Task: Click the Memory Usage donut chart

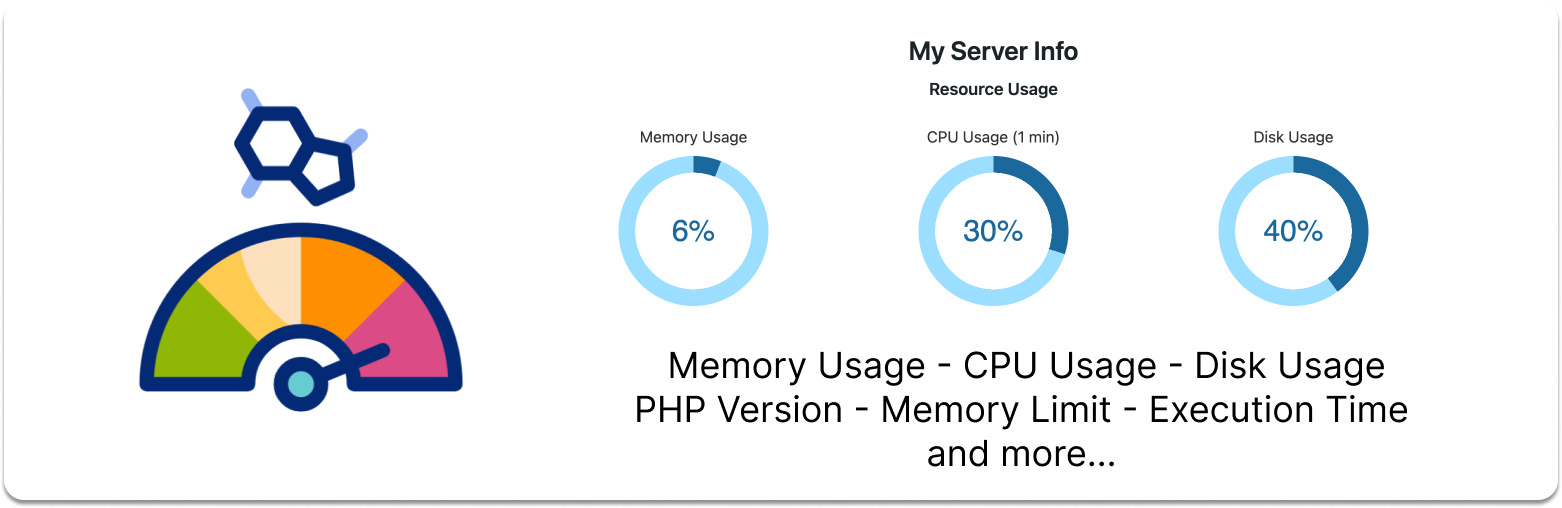Action: point(693,231)
